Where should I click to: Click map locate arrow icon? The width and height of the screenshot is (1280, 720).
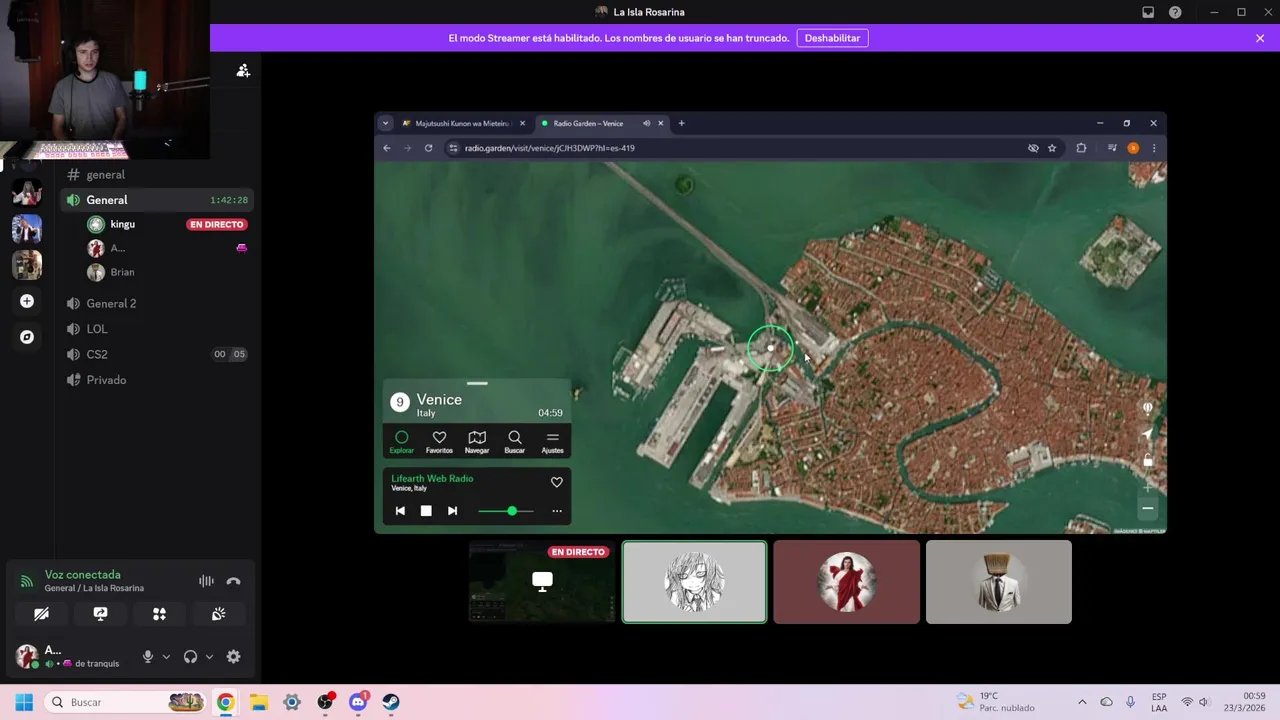(1147, 434)
